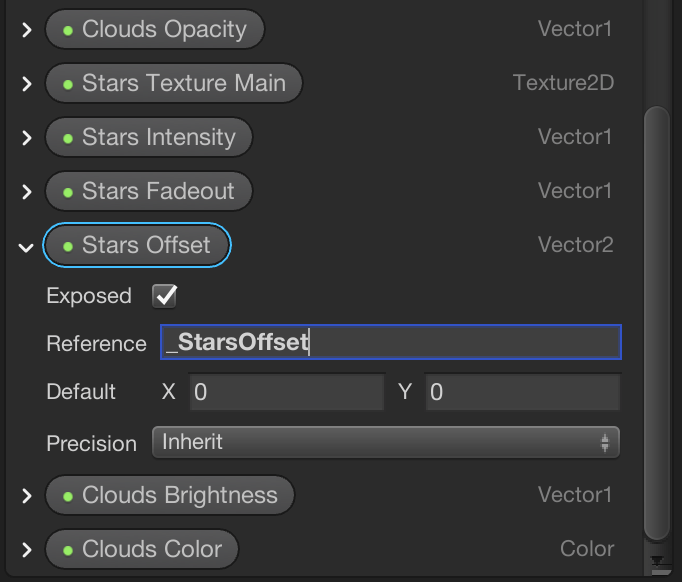Click the Reference field containing _StarsOffset

point(390,343)
